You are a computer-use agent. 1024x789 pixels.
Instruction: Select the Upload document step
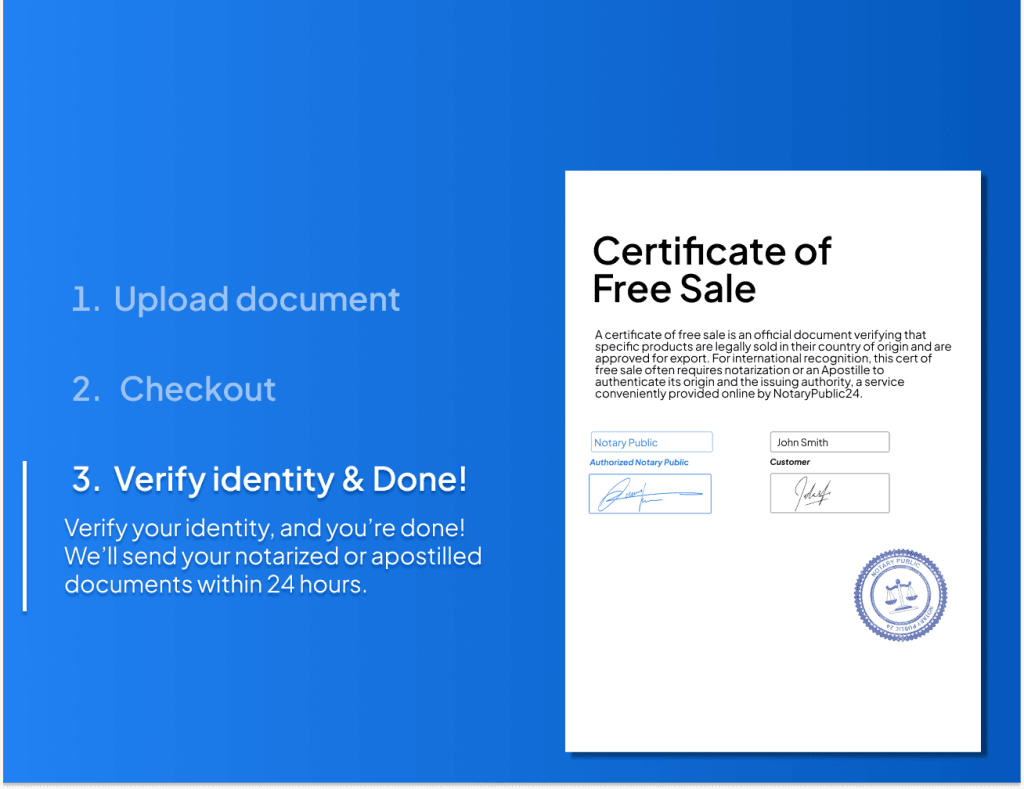click(257, 299)
